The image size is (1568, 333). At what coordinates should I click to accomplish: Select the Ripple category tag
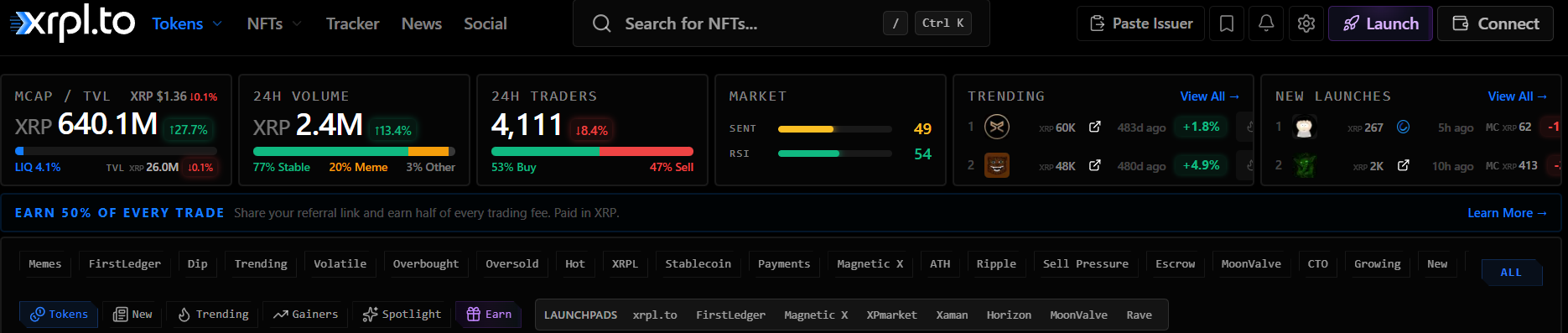coord(996,263)
